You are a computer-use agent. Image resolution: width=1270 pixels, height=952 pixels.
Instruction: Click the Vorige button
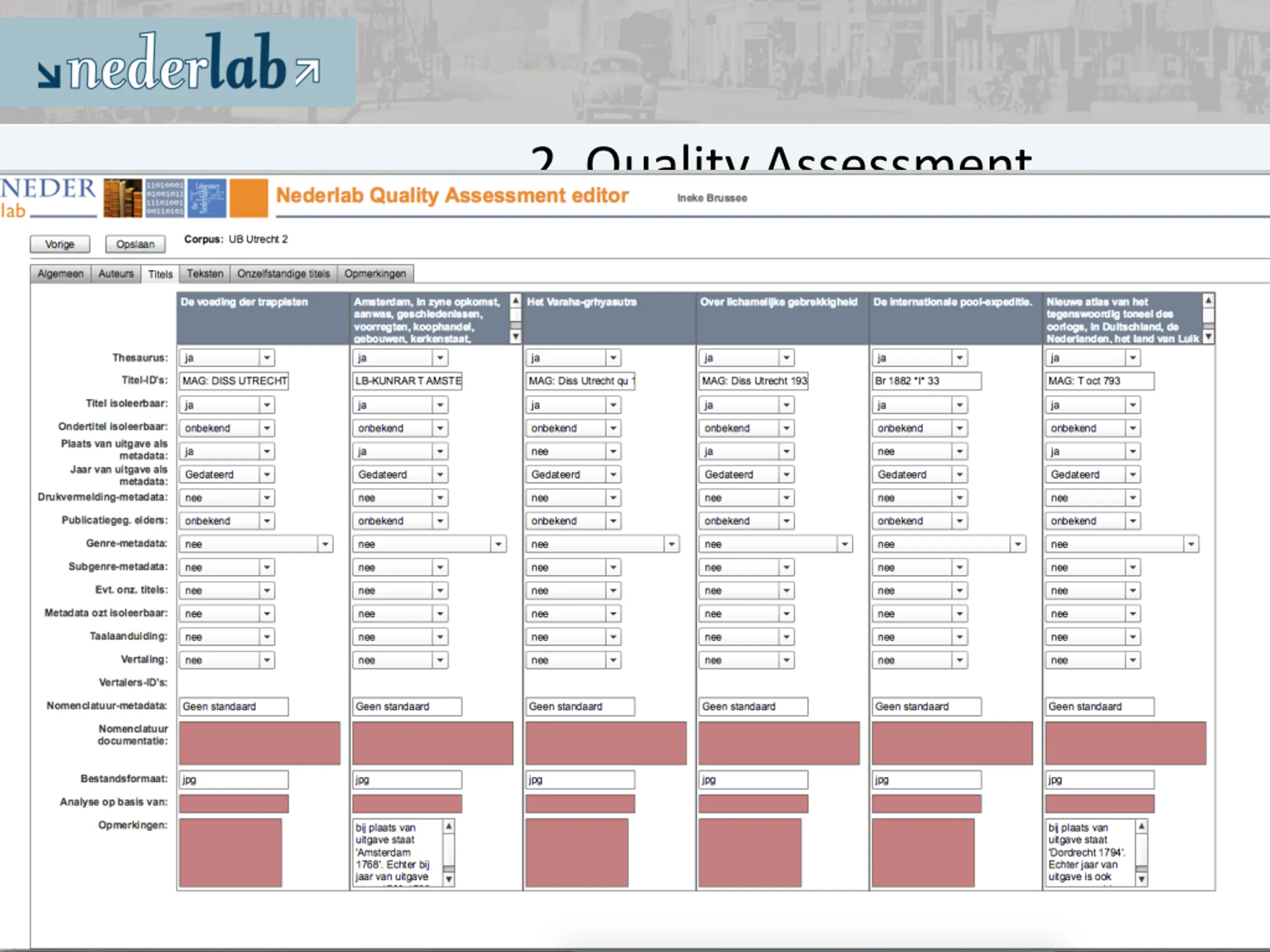(x=60, y=244)
